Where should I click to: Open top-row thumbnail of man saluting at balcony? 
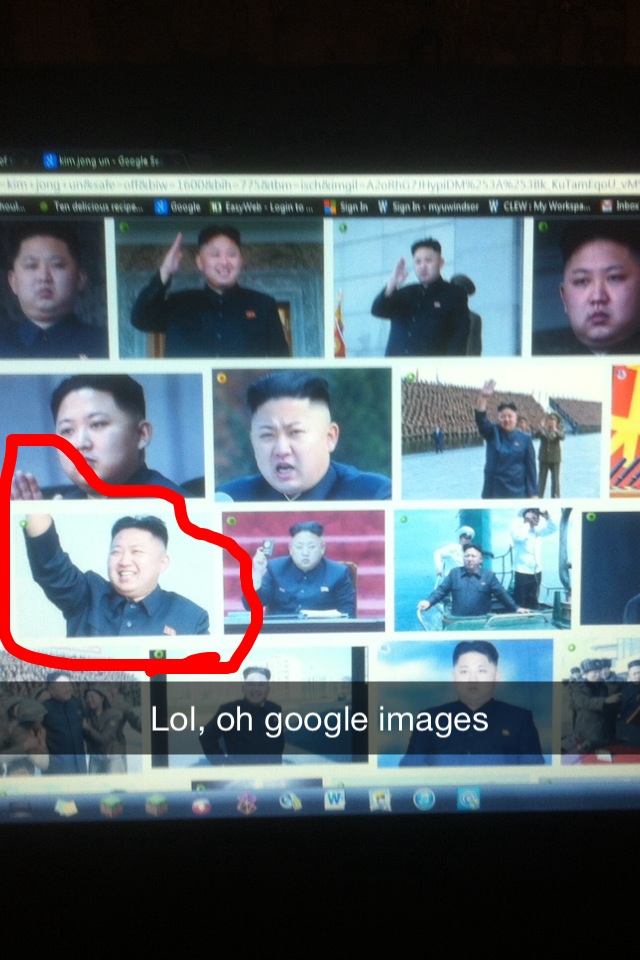[220, 289]
